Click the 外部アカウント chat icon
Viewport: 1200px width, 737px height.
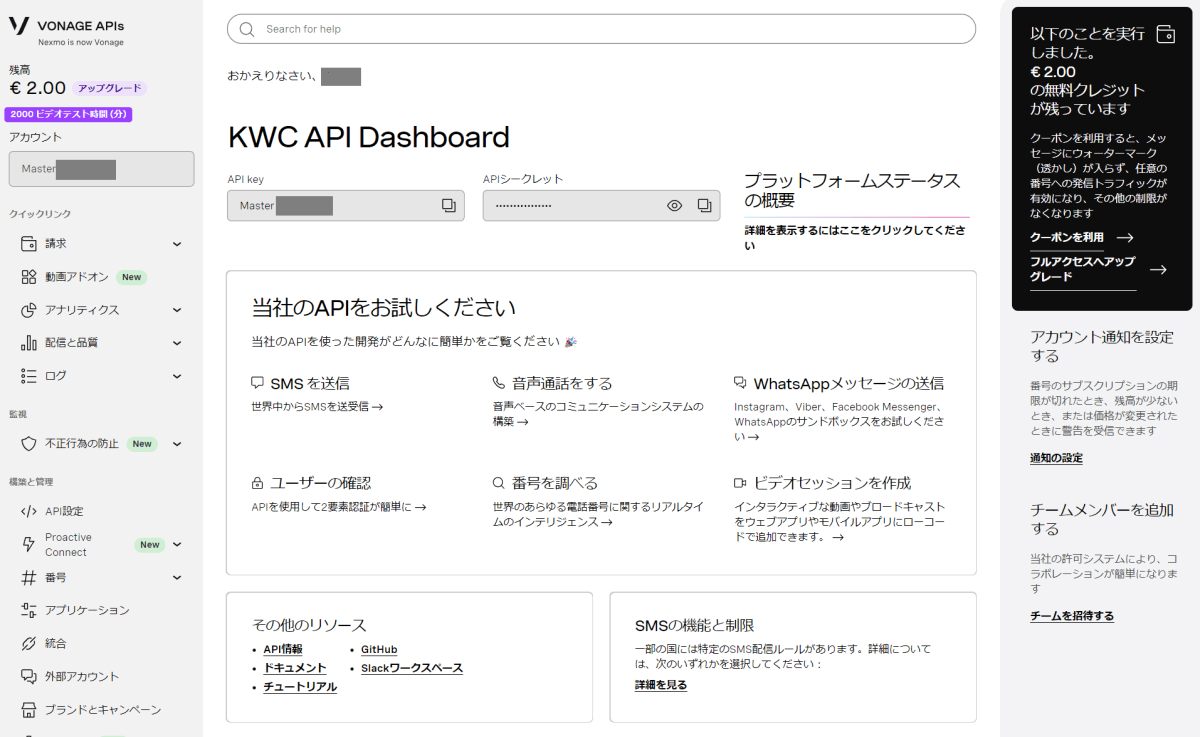(x=28, y=677)
